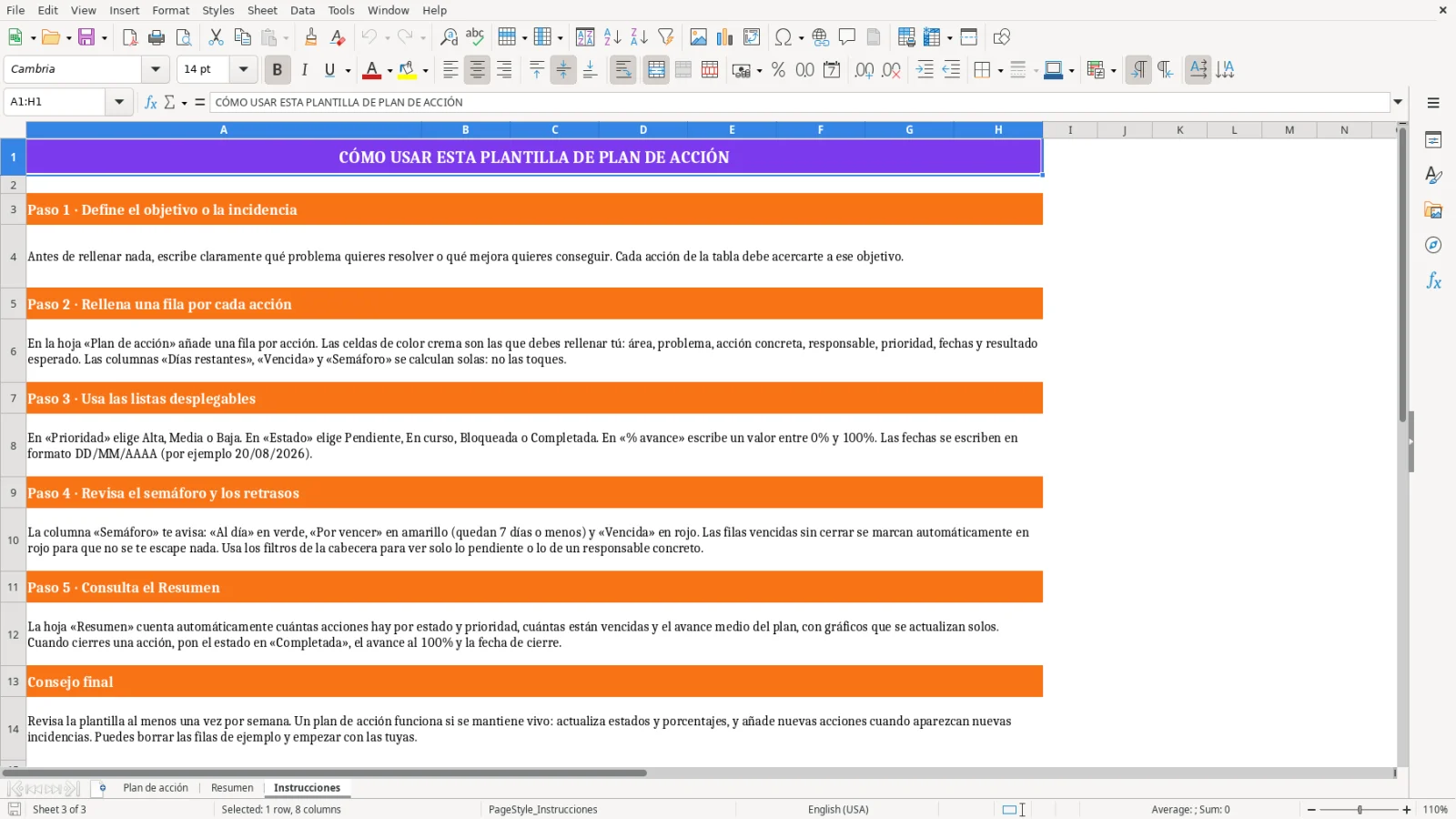
Task: Open the font size dropdown
Action: (x=243, y=69)
